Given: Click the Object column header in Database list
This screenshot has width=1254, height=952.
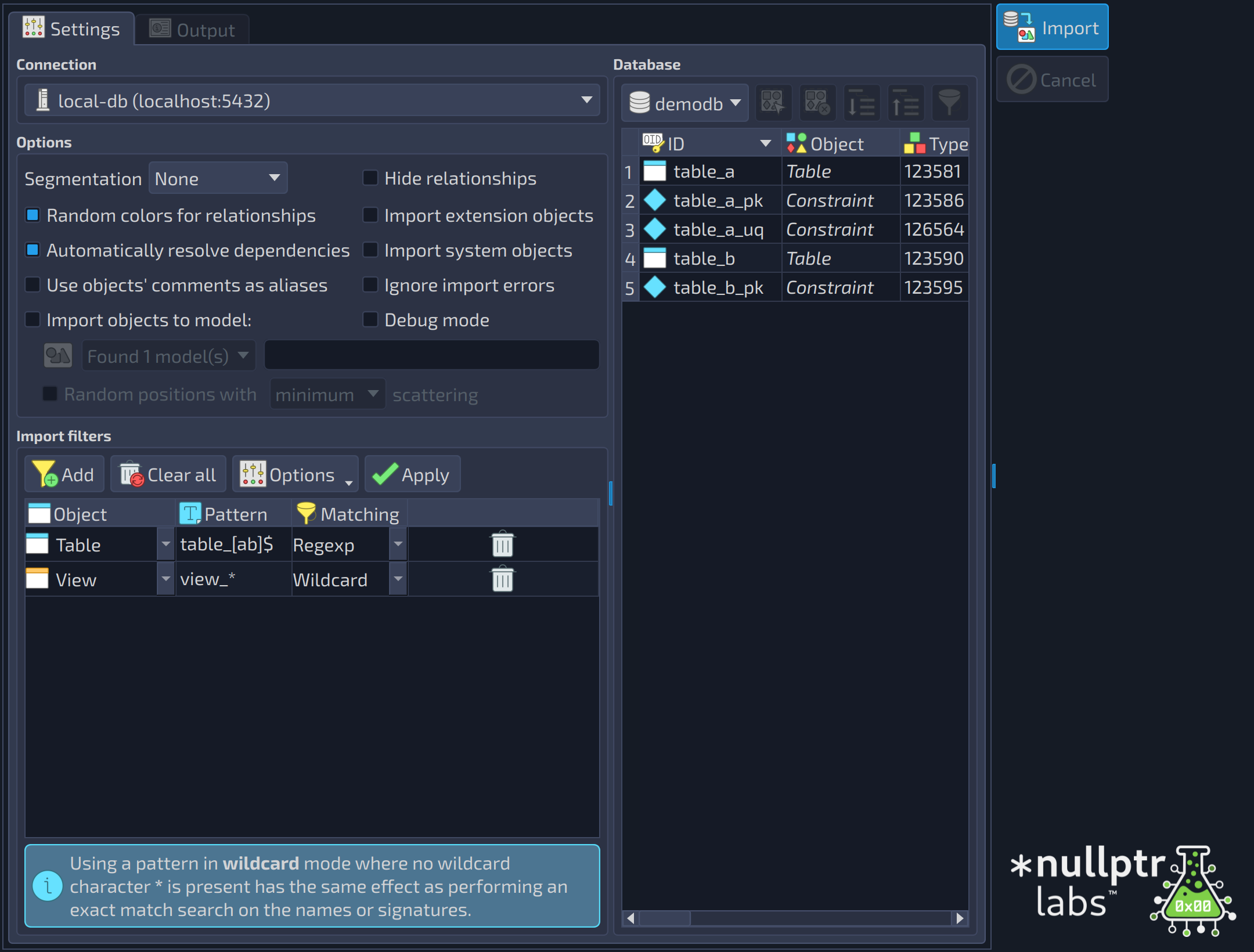Looking at the screenshot, I should (x=841, y=143).
